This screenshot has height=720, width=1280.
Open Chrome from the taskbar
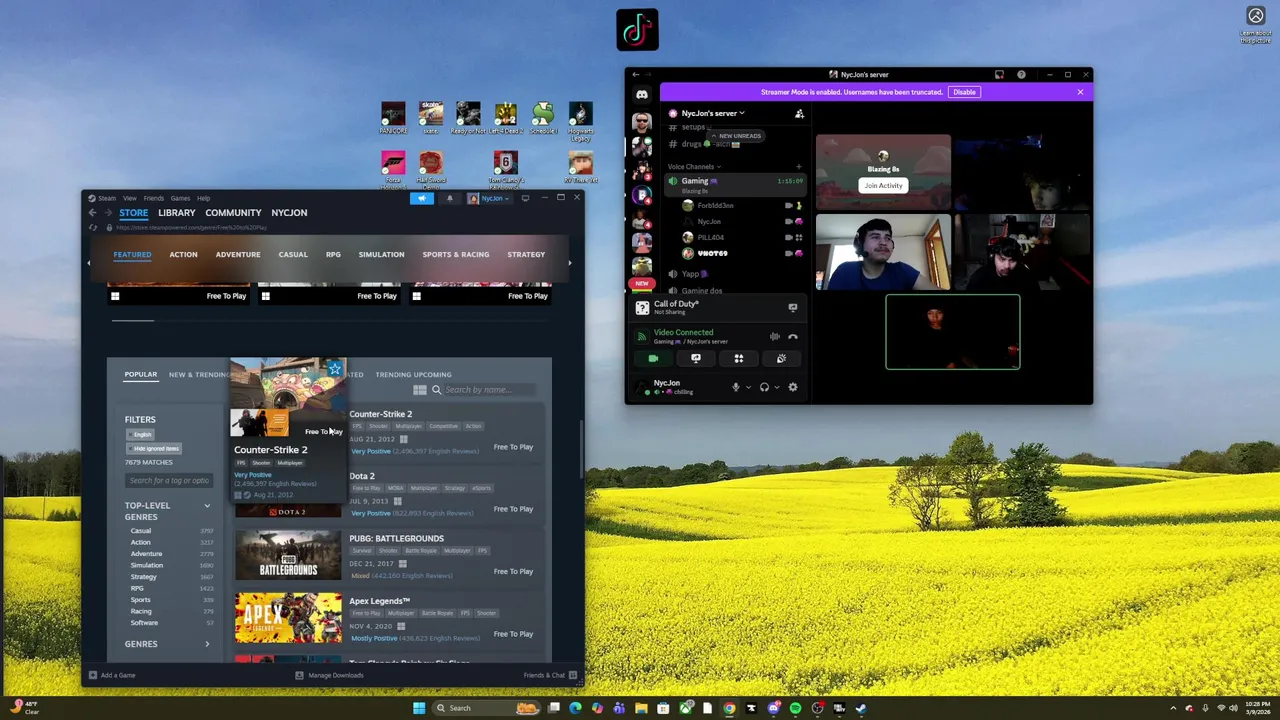(729, 708)
